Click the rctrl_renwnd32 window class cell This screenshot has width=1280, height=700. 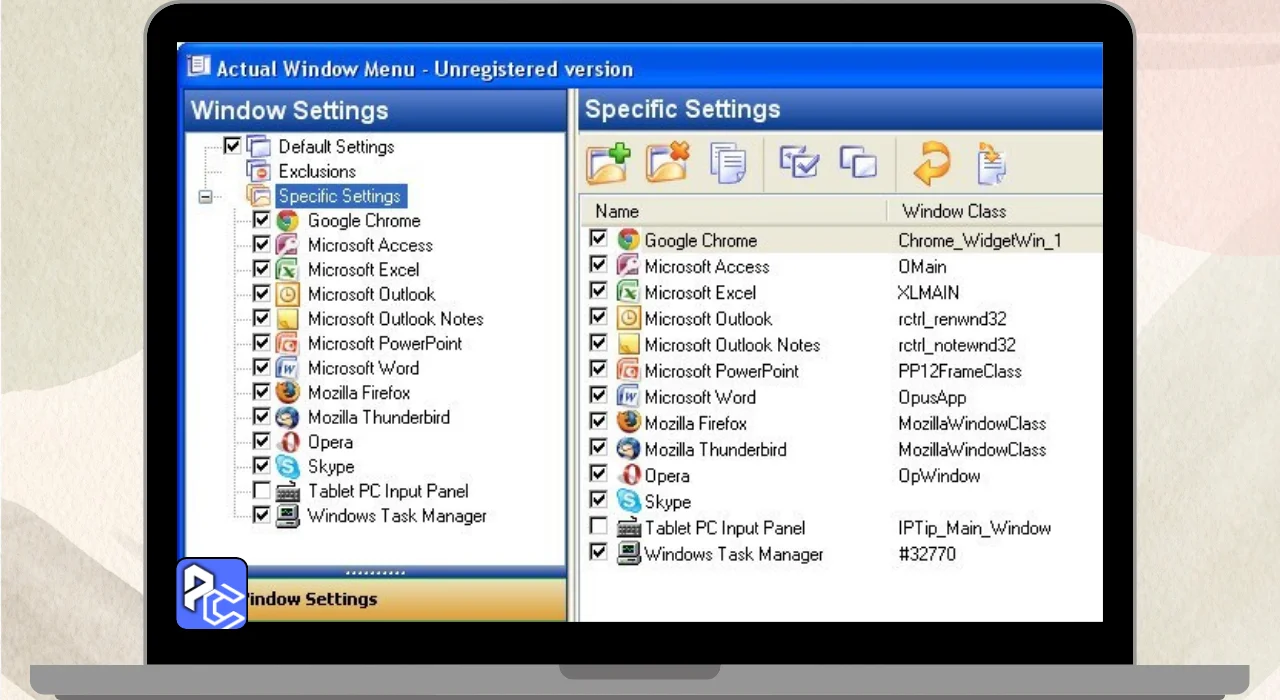click(952, 319)
